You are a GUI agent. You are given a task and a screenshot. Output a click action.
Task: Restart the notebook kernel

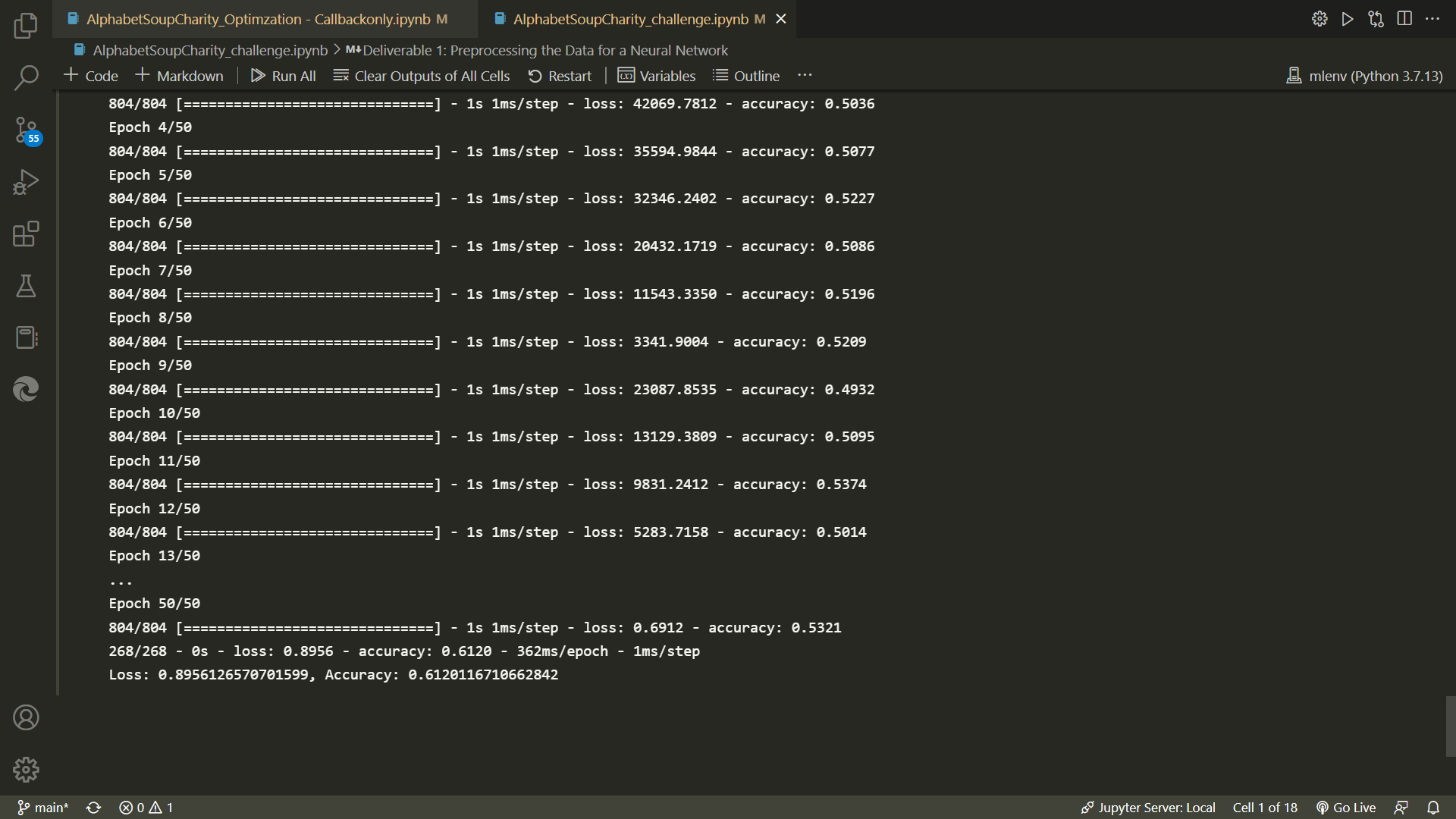tap(560, 75)
